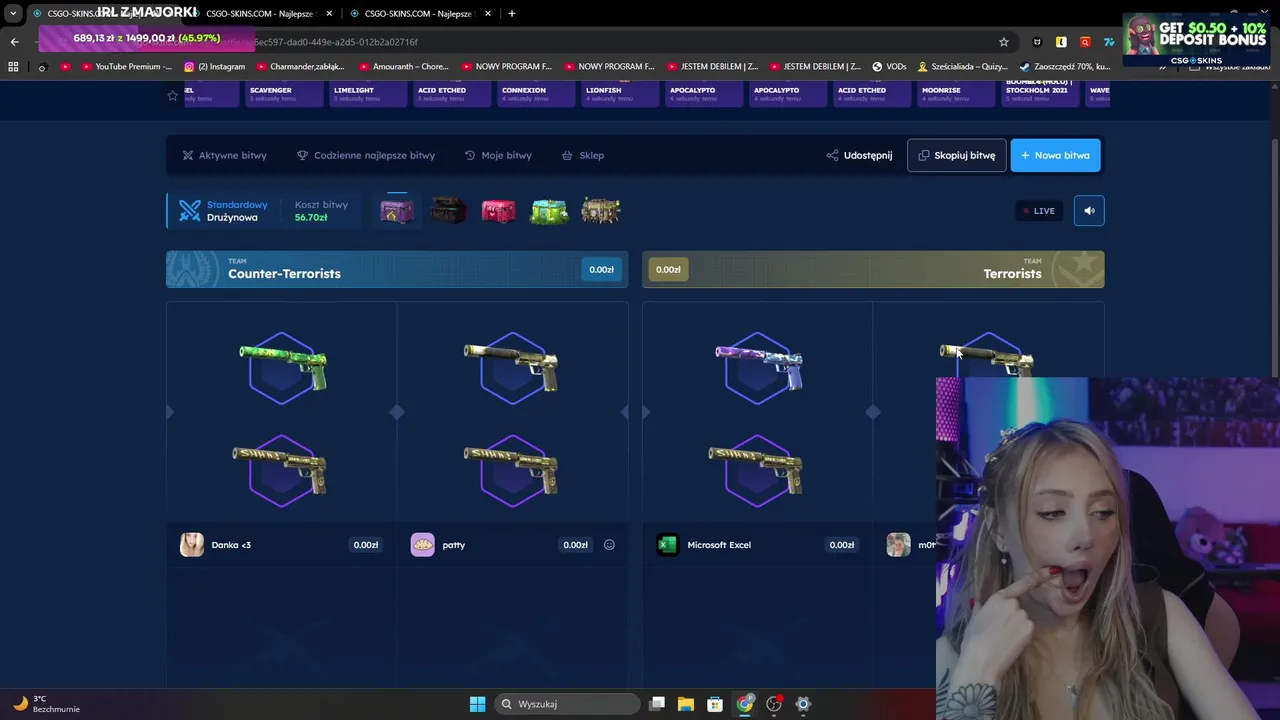Click Counter-Terrorists 0.00zł total badge
The height and width of the screenshot is (720, 1280).
[x=601, y=269]
